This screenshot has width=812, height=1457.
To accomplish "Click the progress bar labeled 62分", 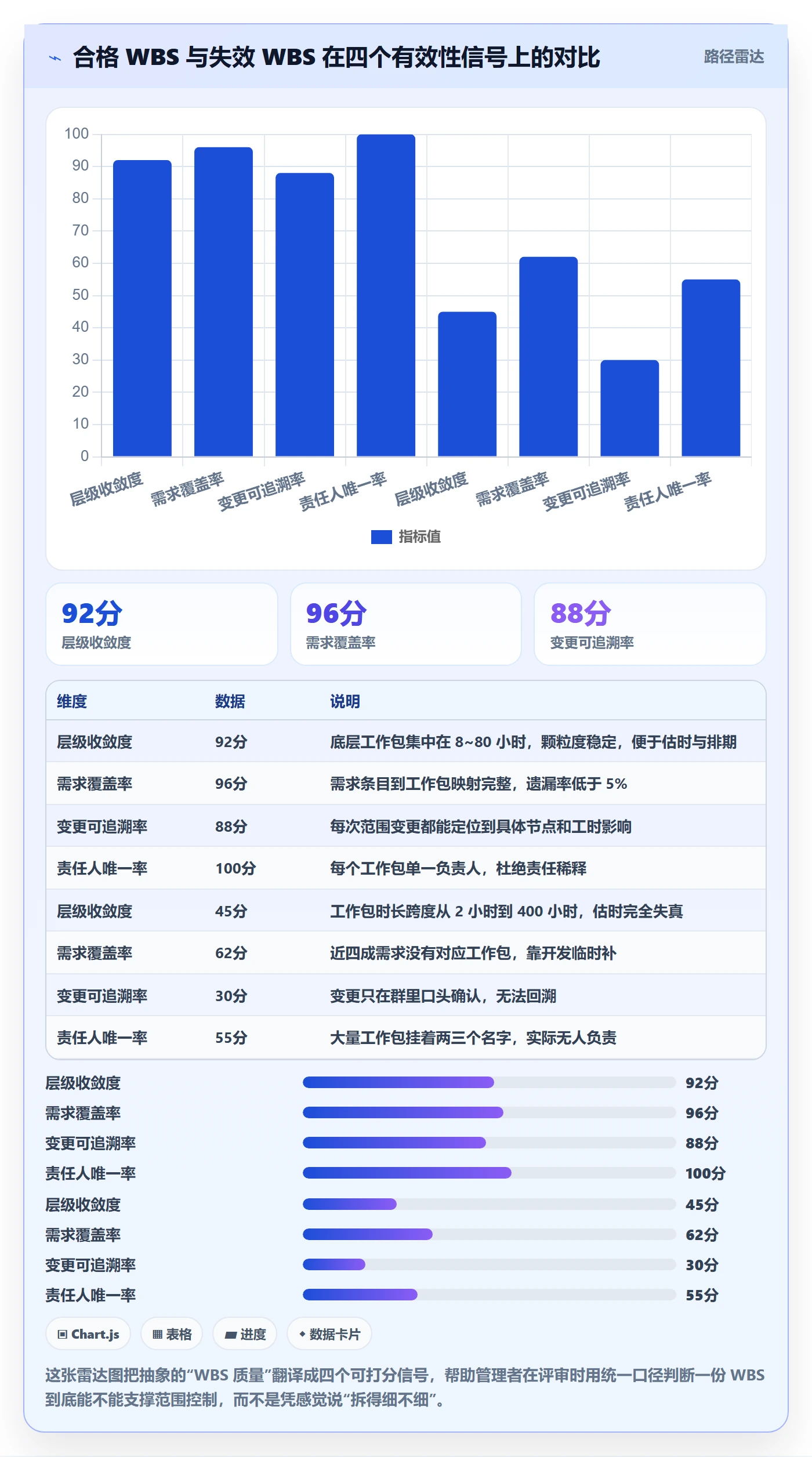I will [x=489, y=1234].
